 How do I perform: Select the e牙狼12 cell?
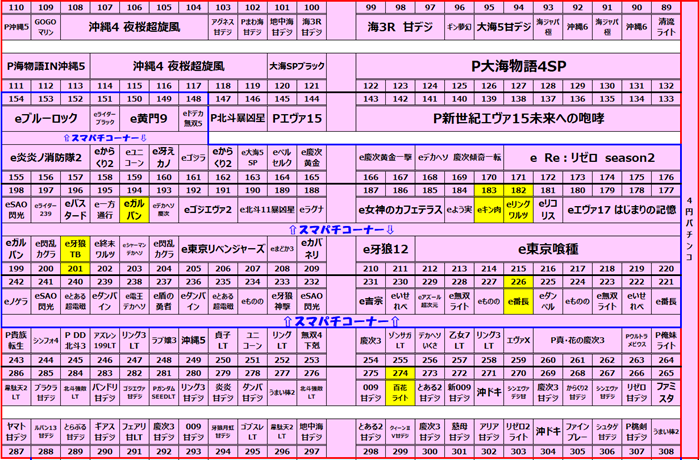386,249
